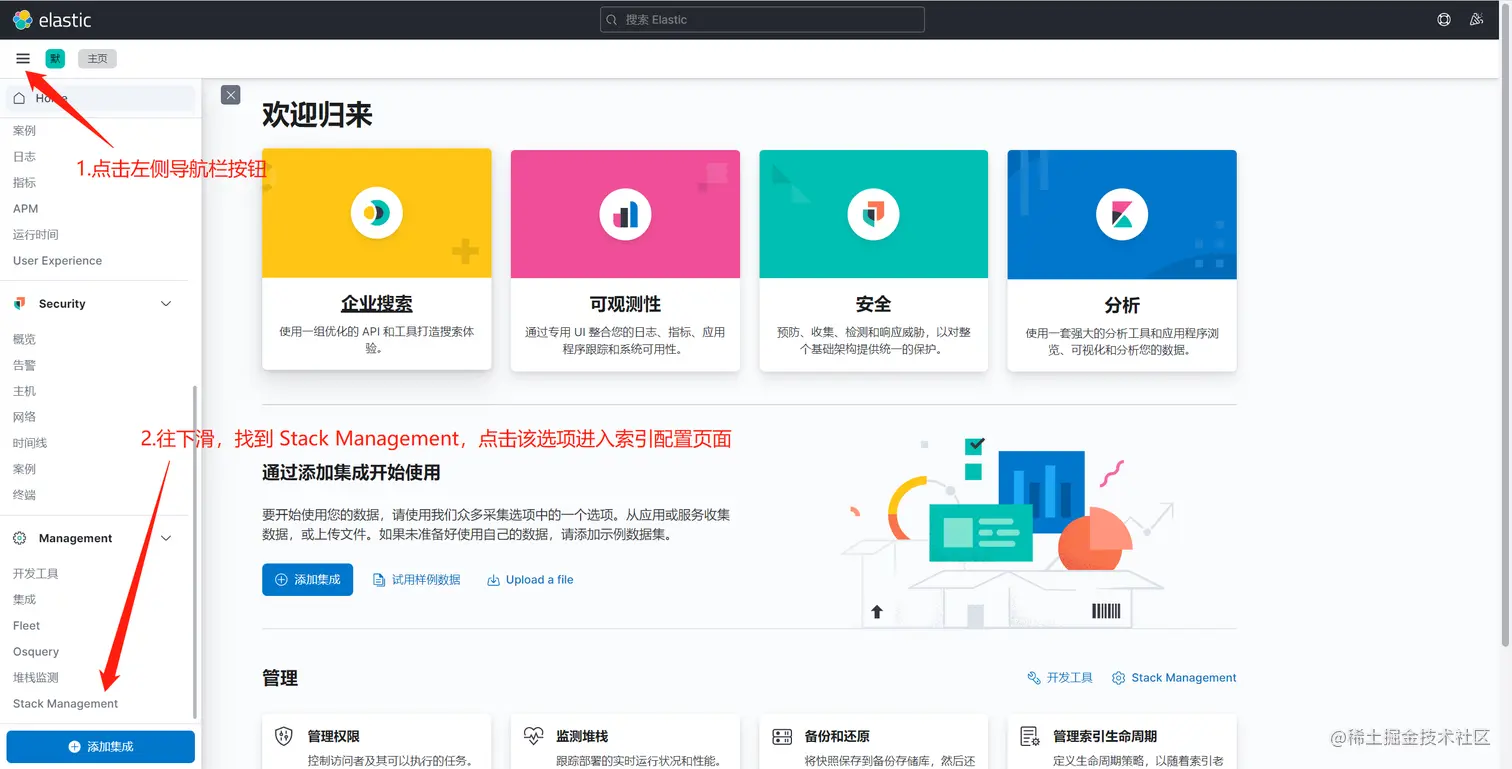The width and height of the screenshot is (1512, 769).
Task: Open APM in the sidebar
Action: click(x=25, y=209)
